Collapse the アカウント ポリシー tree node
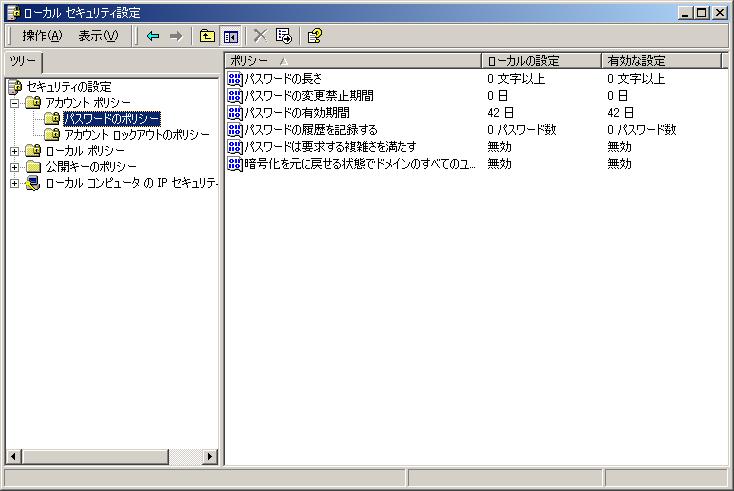This screenshot has width=734, height=491. click(x=15, y=103)
